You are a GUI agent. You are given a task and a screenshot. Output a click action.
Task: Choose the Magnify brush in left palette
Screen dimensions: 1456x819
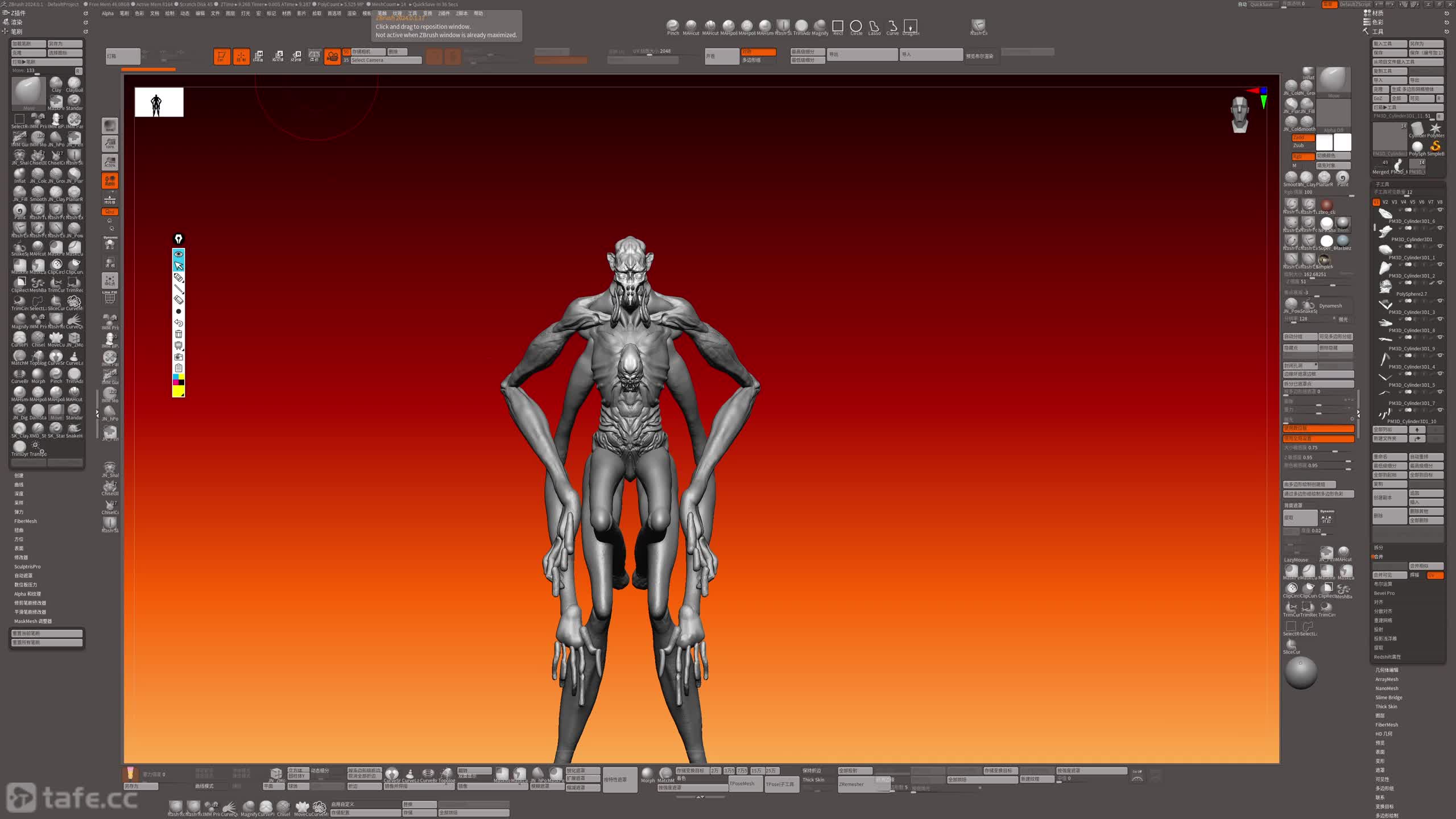point(19,320)
